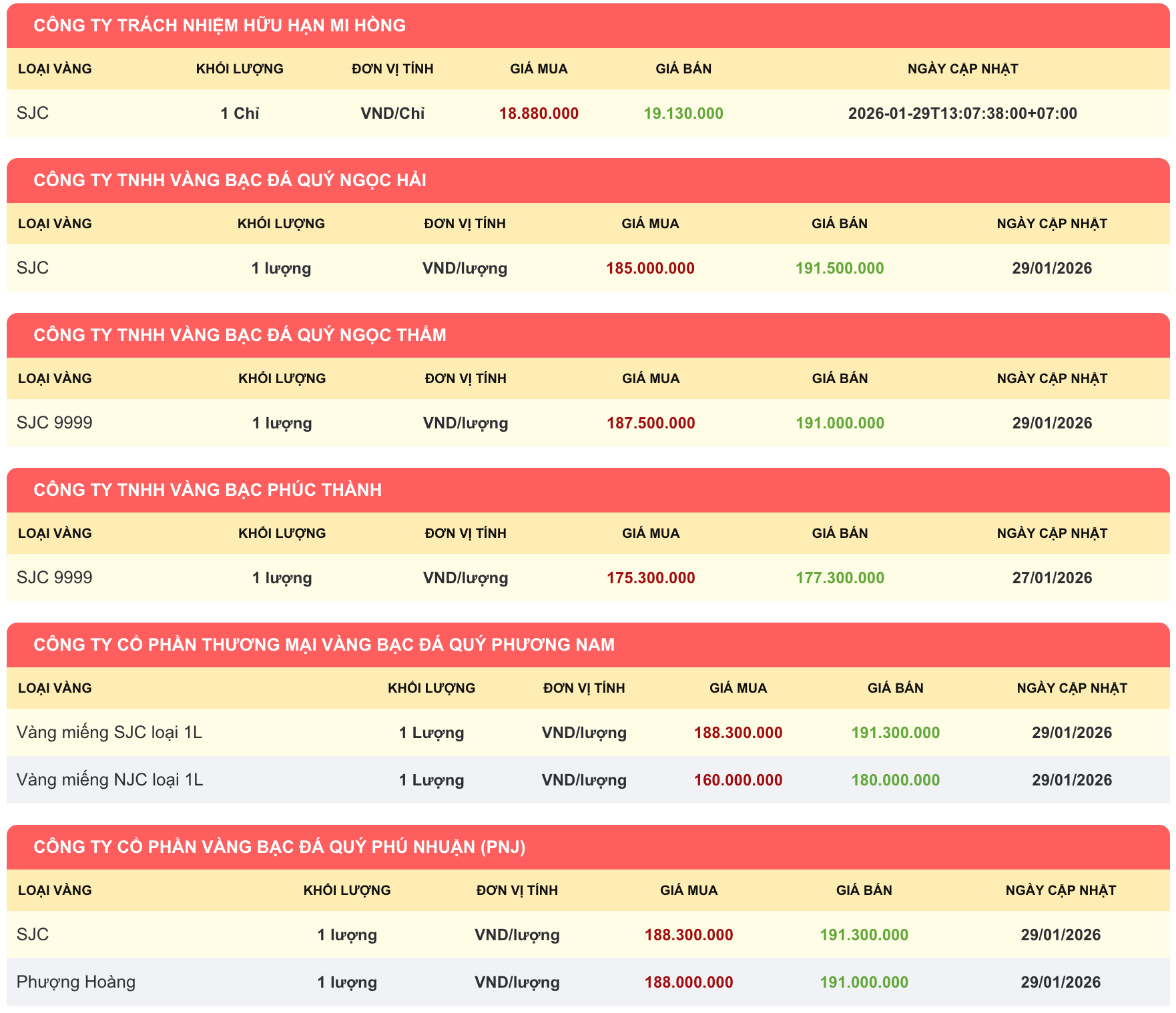Screen dimensions: 1176x1013
Task: Click Ngọc Hải's buy price 185.000.000
Action: pyautogui.click(x=650, y=268)
